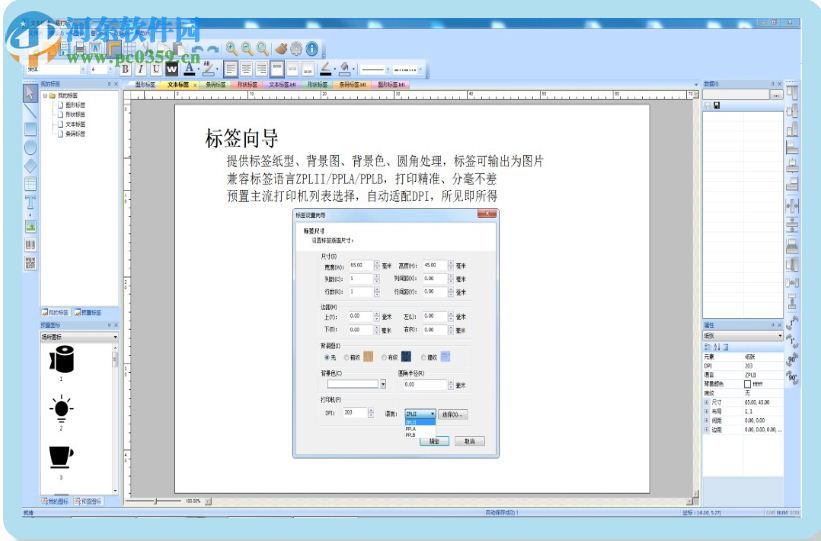Select the ellipse shape tool
The width and height of the screenshot is (821, 541).
coord(30,147)
